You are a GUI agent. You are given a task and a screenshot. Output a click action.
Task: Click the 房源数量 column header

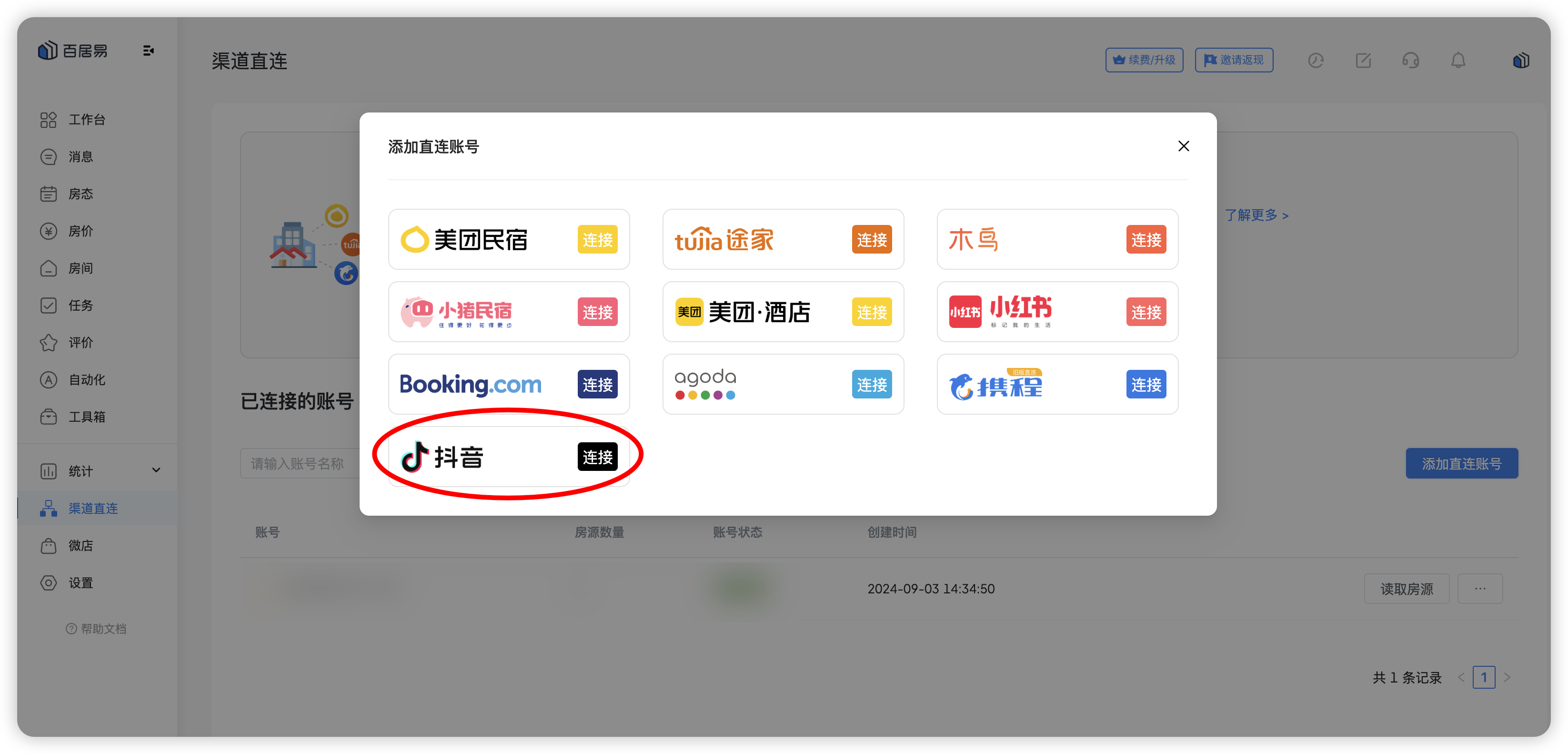click(x=599, y=532)
